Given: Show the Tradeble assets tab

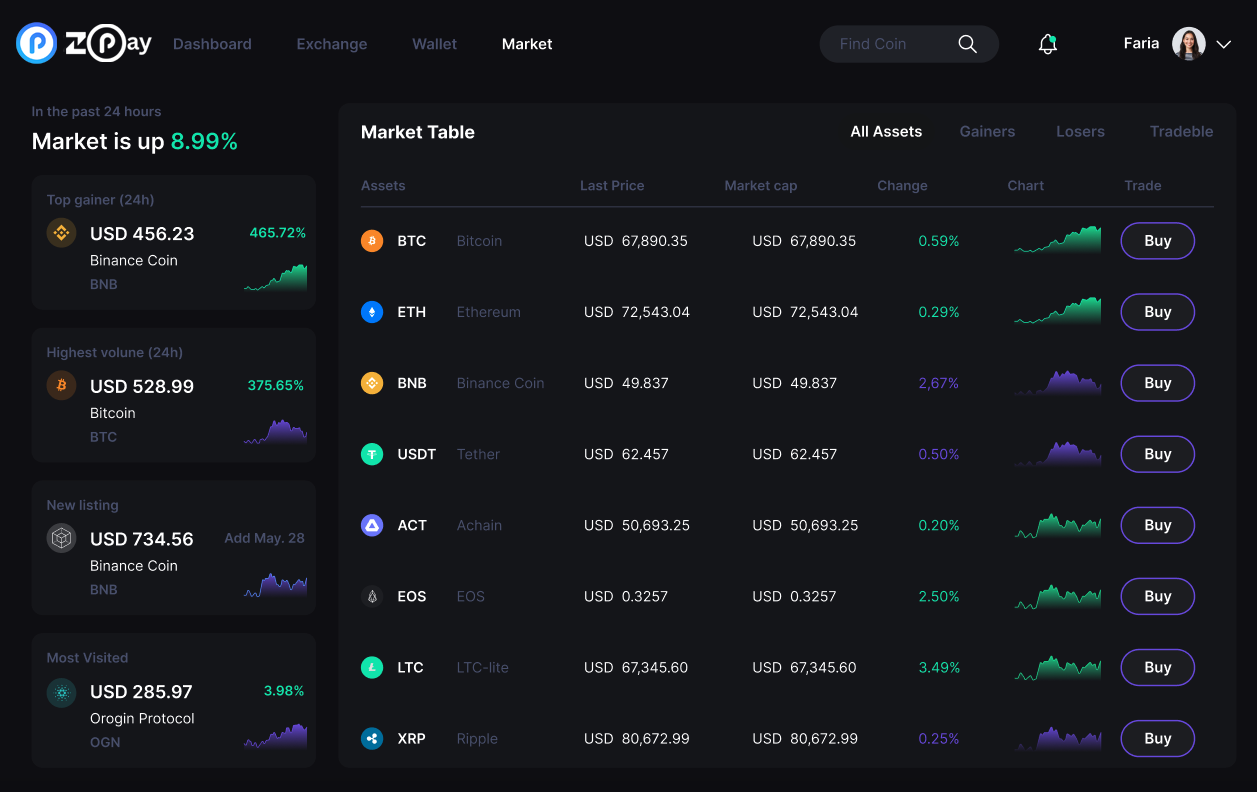Looking at the screenshot, I should 1181,132.
